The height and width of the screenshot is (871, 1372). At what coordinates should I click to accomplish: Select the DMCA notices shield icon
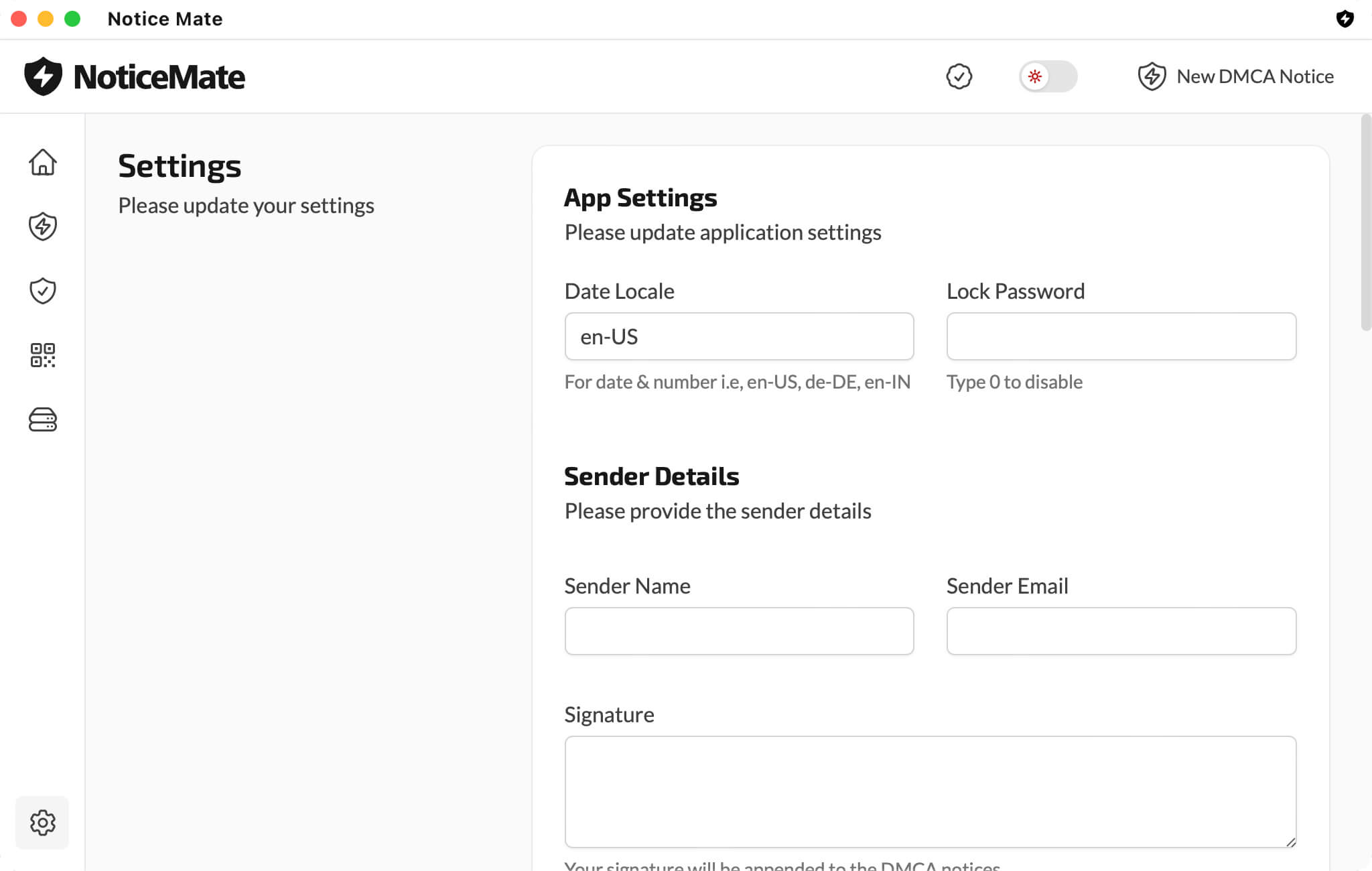pos(42,226)
